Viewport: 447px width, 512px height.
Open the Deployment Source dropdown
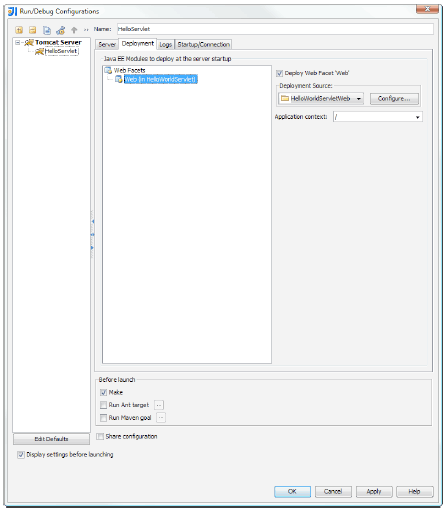point(321,99)
